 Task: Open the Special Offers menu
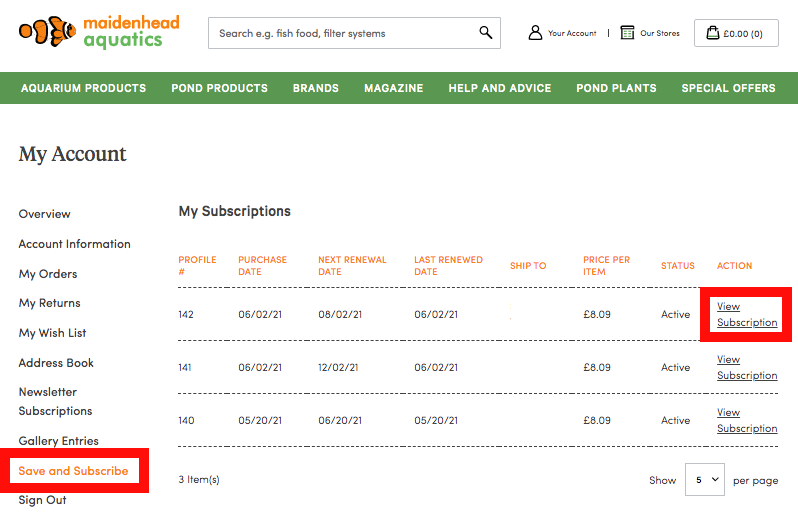point(728,88)
